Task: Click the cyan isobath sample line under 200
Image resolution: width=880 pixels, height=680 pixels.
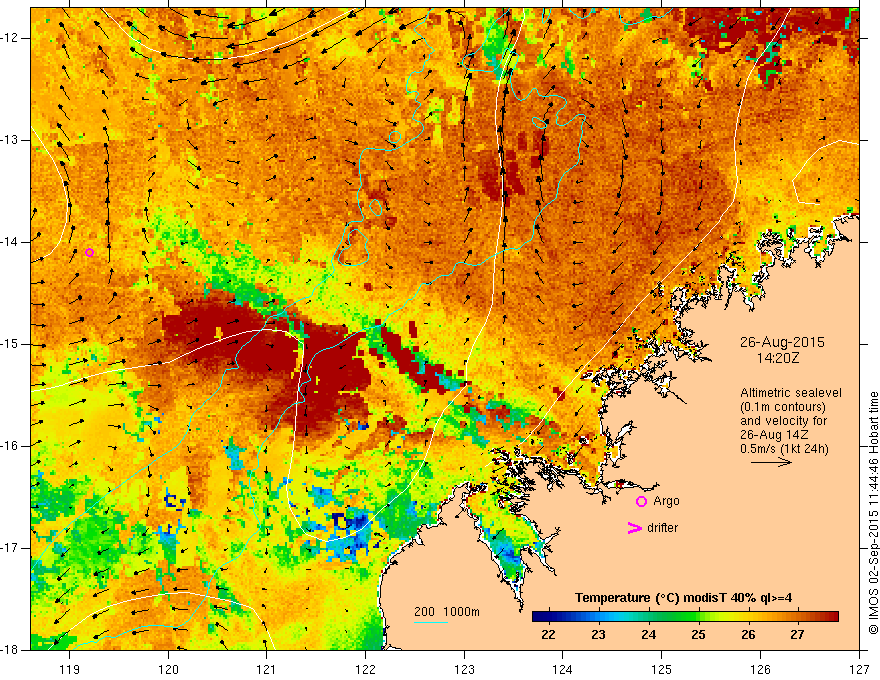Action: tap(430, 622)
